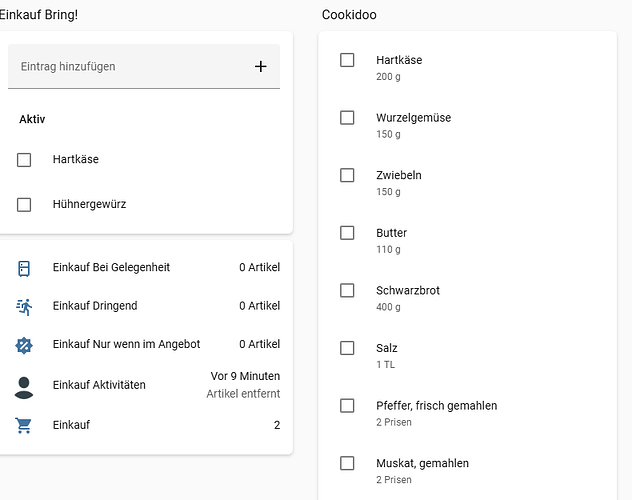Check off Butter 110 g
The image size is (632, 500).
[x=347, y=233]
